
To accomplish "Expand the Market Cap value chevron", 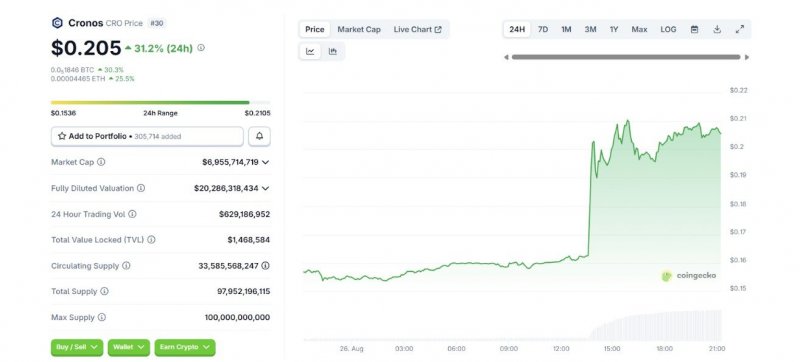I will pos(265,162).
